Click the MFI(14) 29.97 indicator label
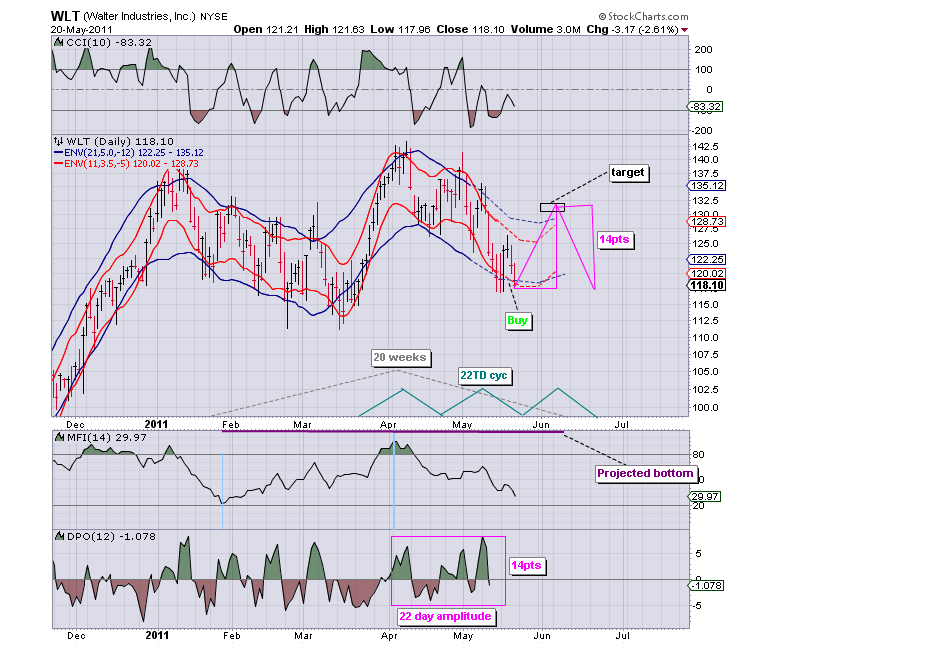 coord(107,437)
